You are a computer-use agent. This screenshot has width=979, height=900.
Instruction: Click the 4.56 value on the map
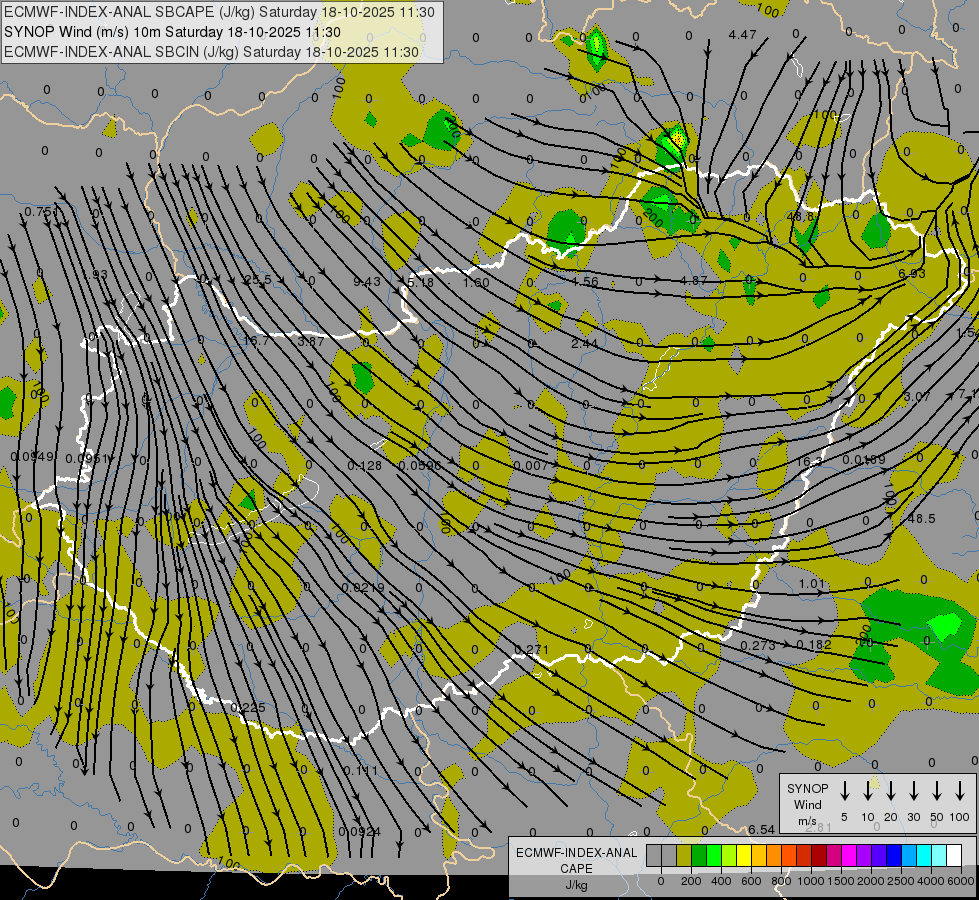(x=585, y=282)
